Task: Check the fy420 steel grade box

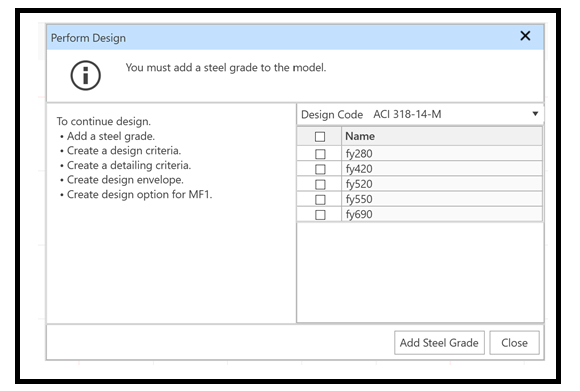Action: pos(320,169)
